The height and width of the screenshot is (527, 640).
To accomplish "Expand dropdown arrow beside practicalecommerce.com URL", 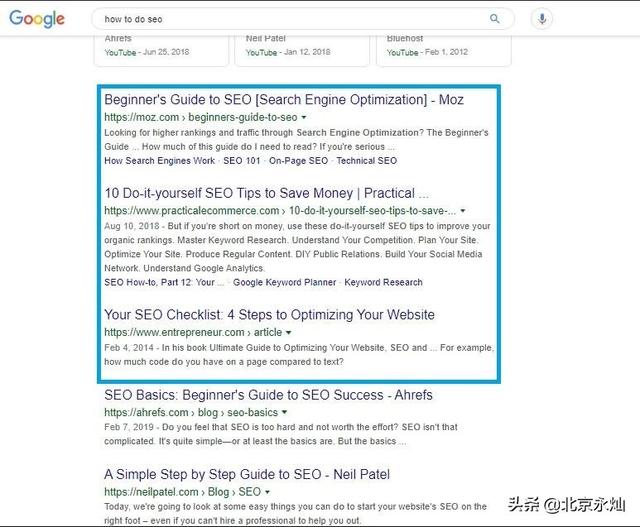I will click(463, 211).
